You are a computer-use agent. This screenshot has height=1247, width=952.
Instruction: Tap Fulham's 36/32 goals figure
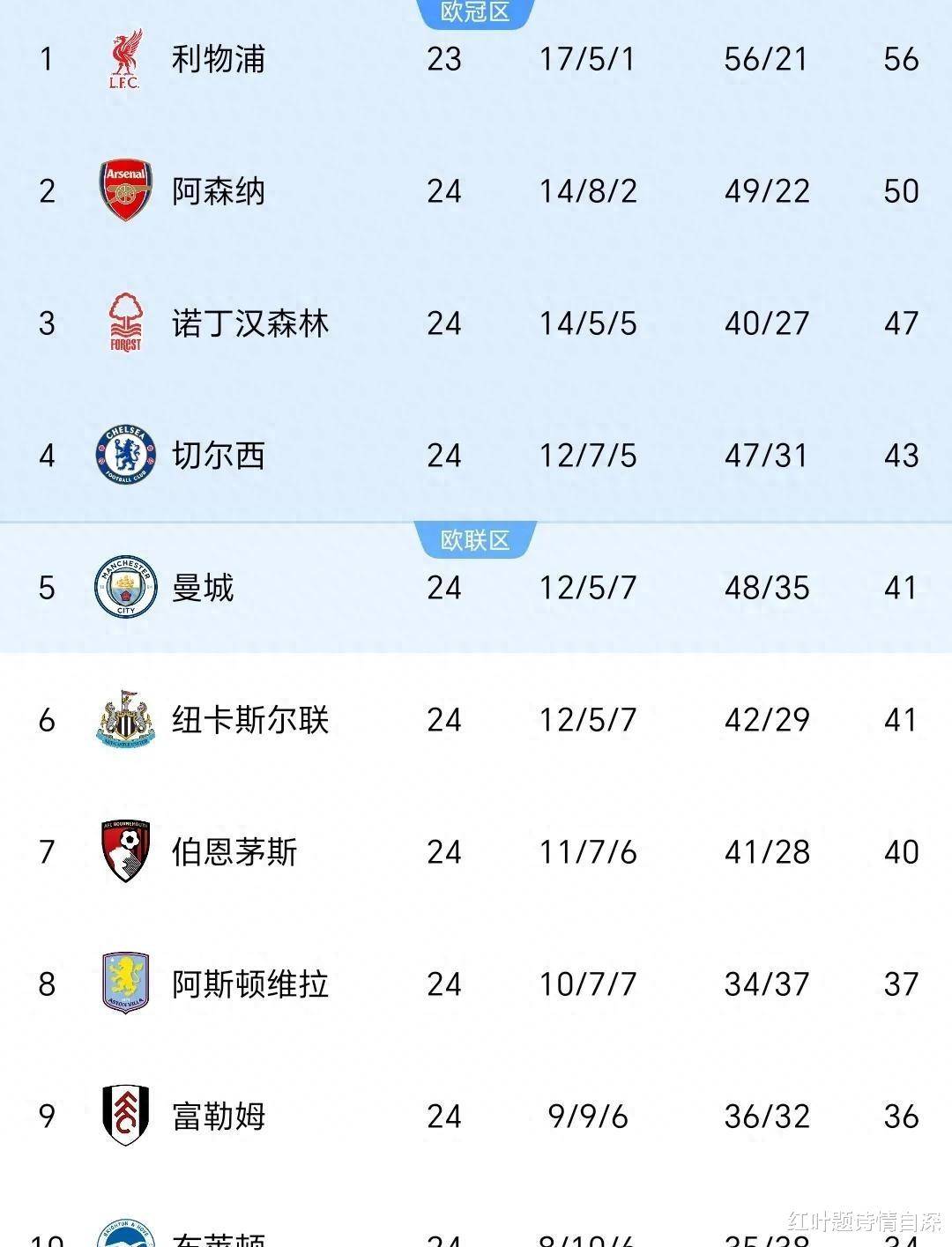(x=767, y=1117)
